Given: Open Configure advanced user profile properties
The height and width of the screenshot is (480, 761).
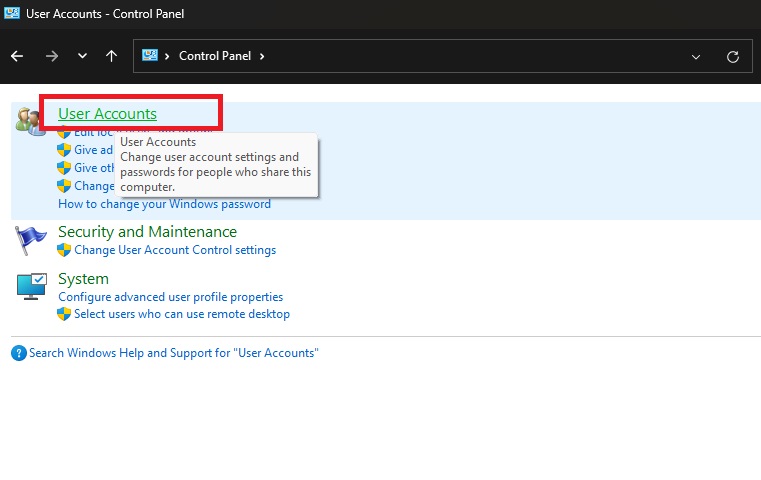Looking at the screenshot, I should coord(170,297).
